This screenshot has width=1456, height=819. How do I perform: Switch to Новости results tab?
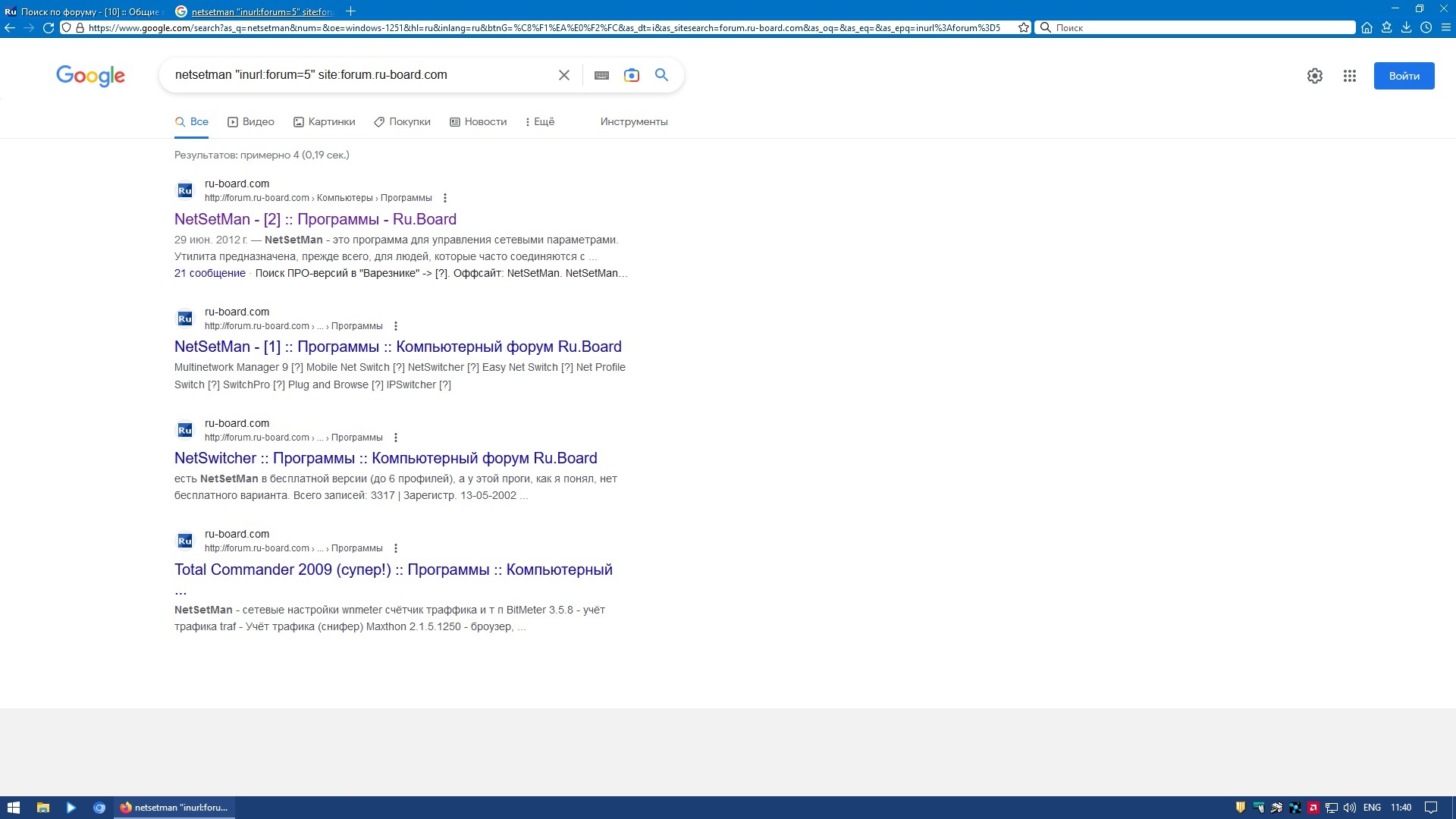479,122
